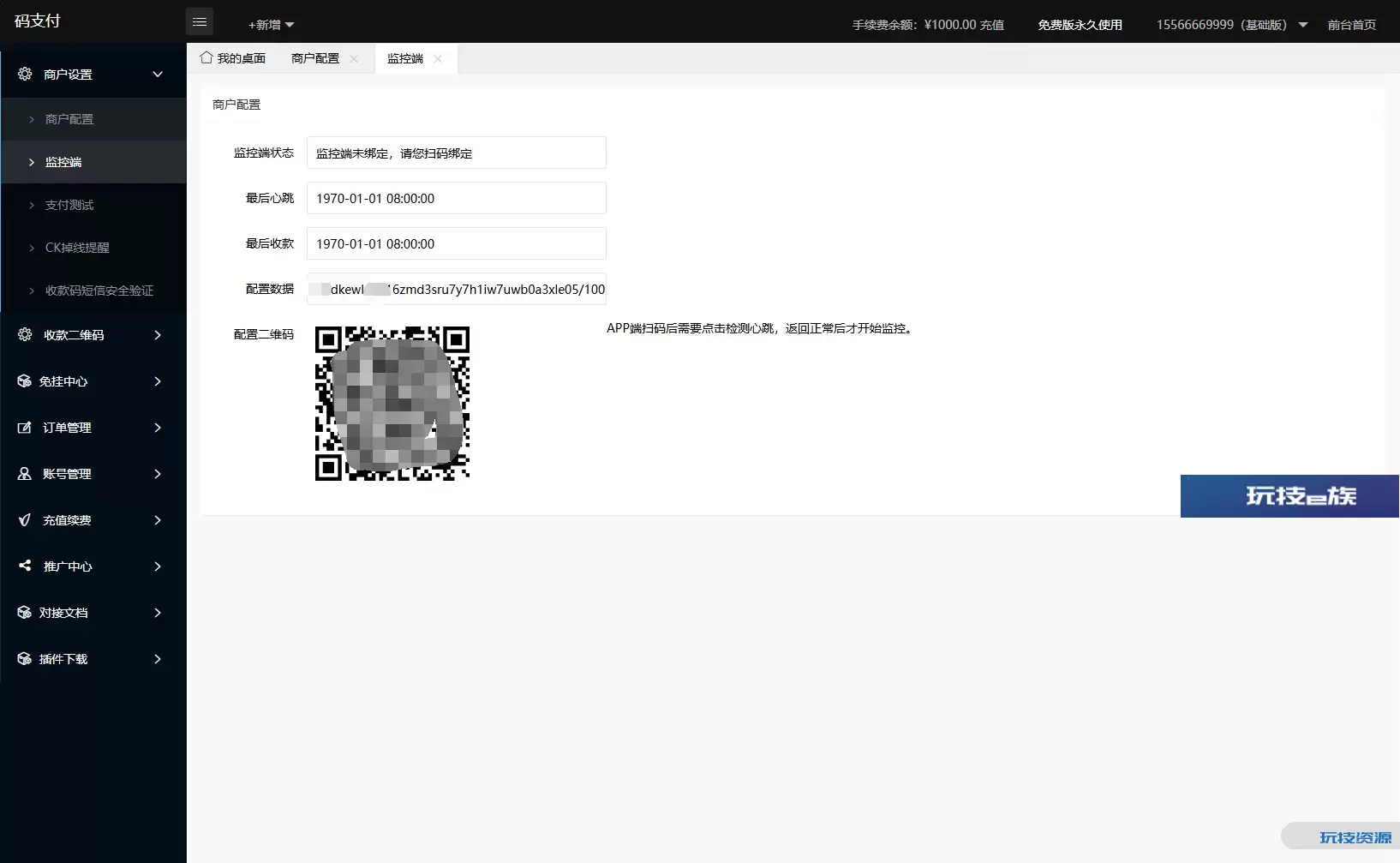Click the gear icon beside 收款二维码
This screenshot has width=1400, height=863.
coord(25,334)
